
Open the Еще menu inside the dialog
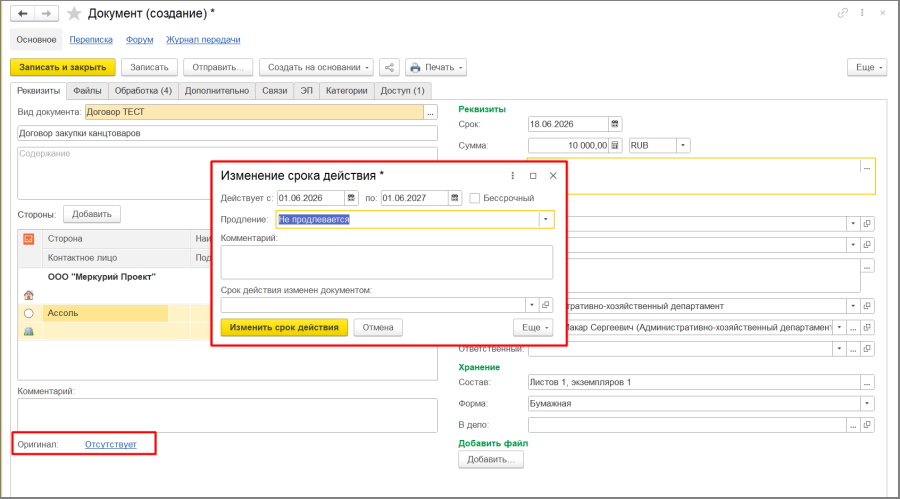[533, 327]
